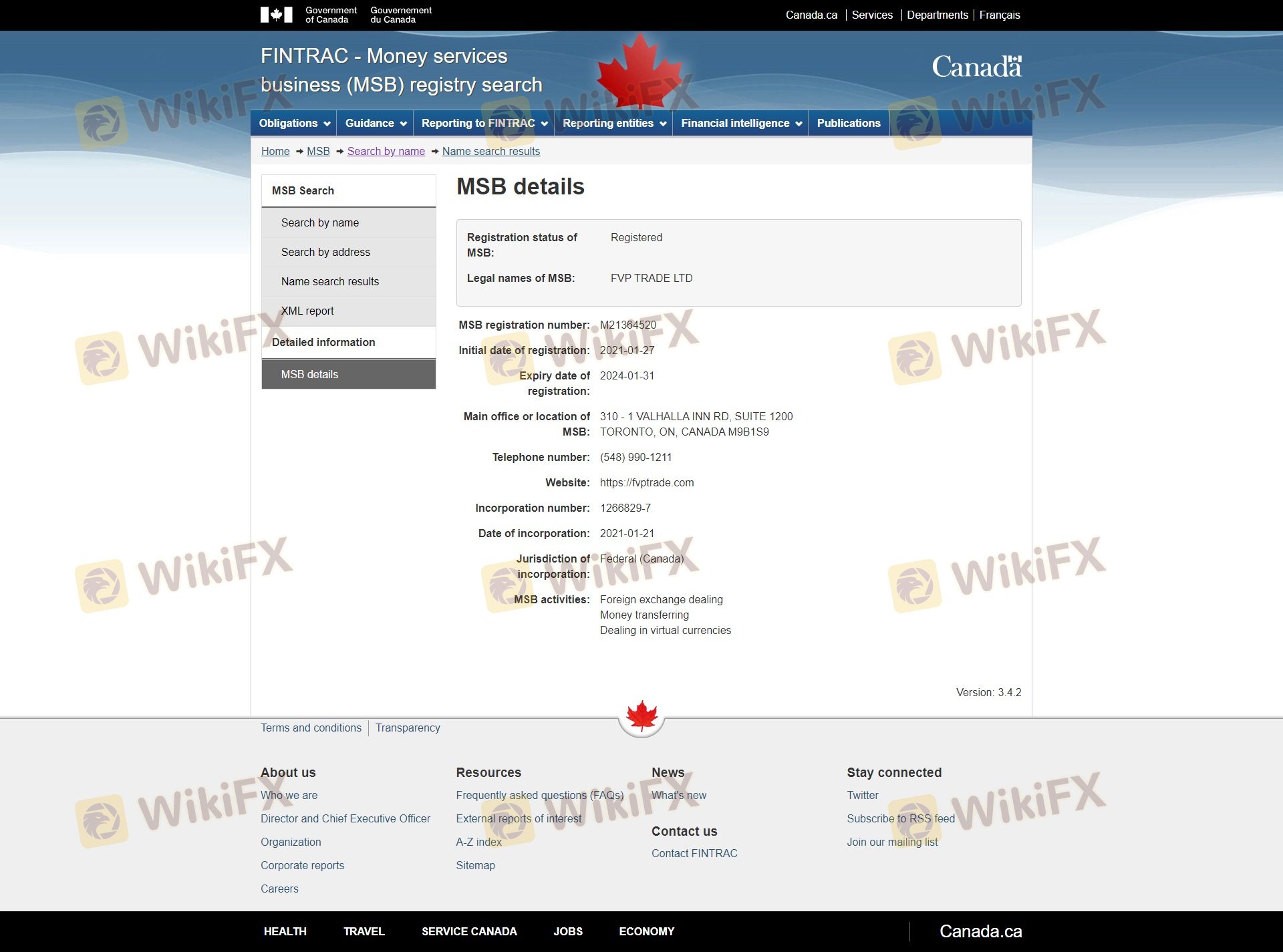The width and height of the screenshot is (1283, 952).
Task: Open Contact FINTRAC link
Action: click(694, 853)
